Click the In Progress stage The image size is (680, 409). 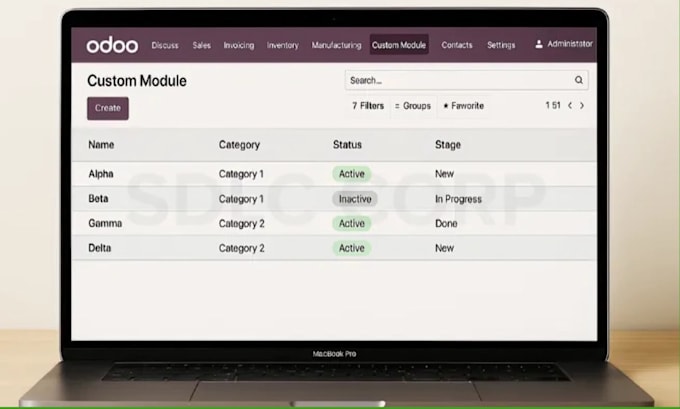pos(458,199)
